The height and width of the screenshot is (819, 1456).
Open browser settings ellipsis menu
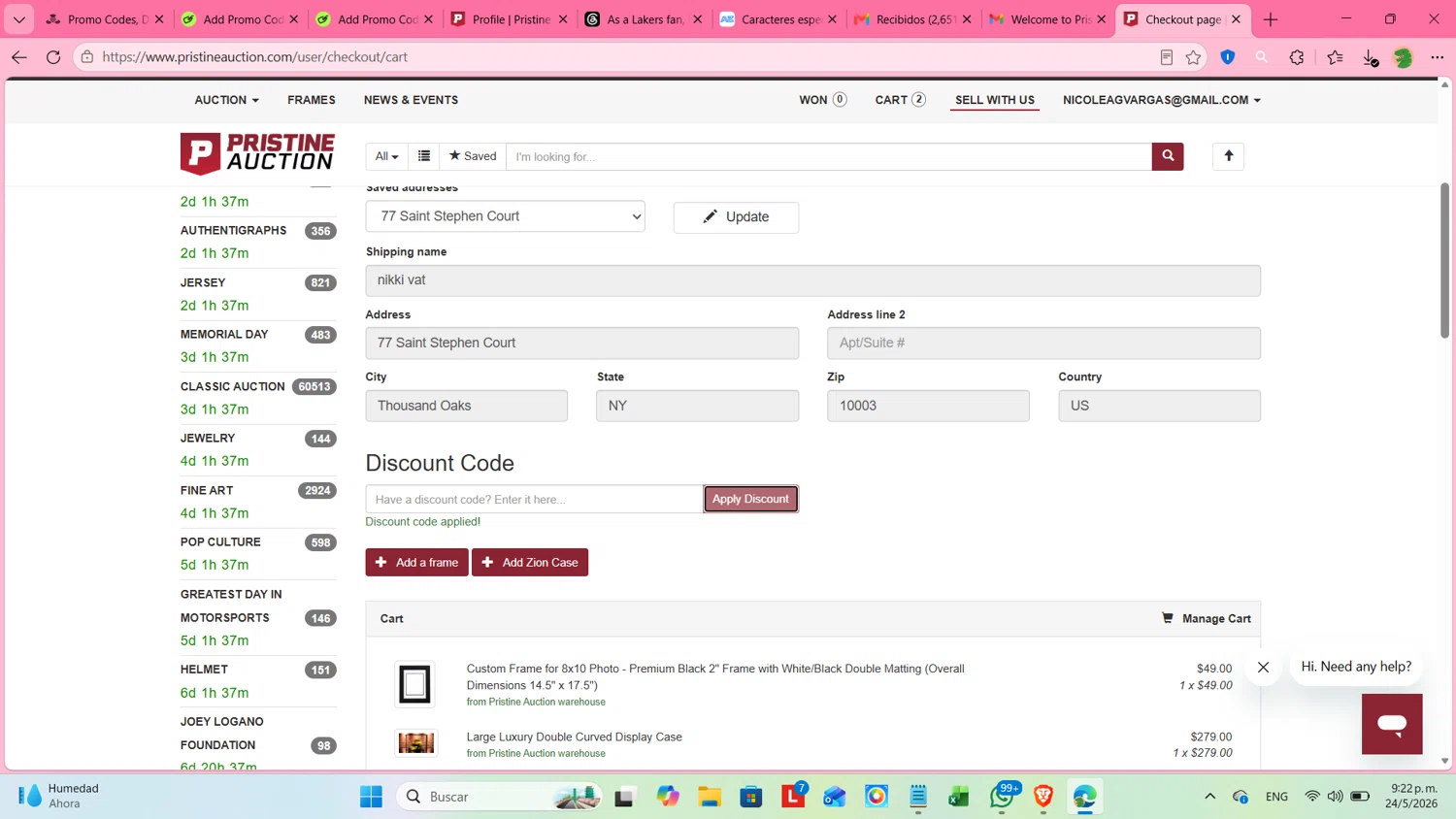1438,57
